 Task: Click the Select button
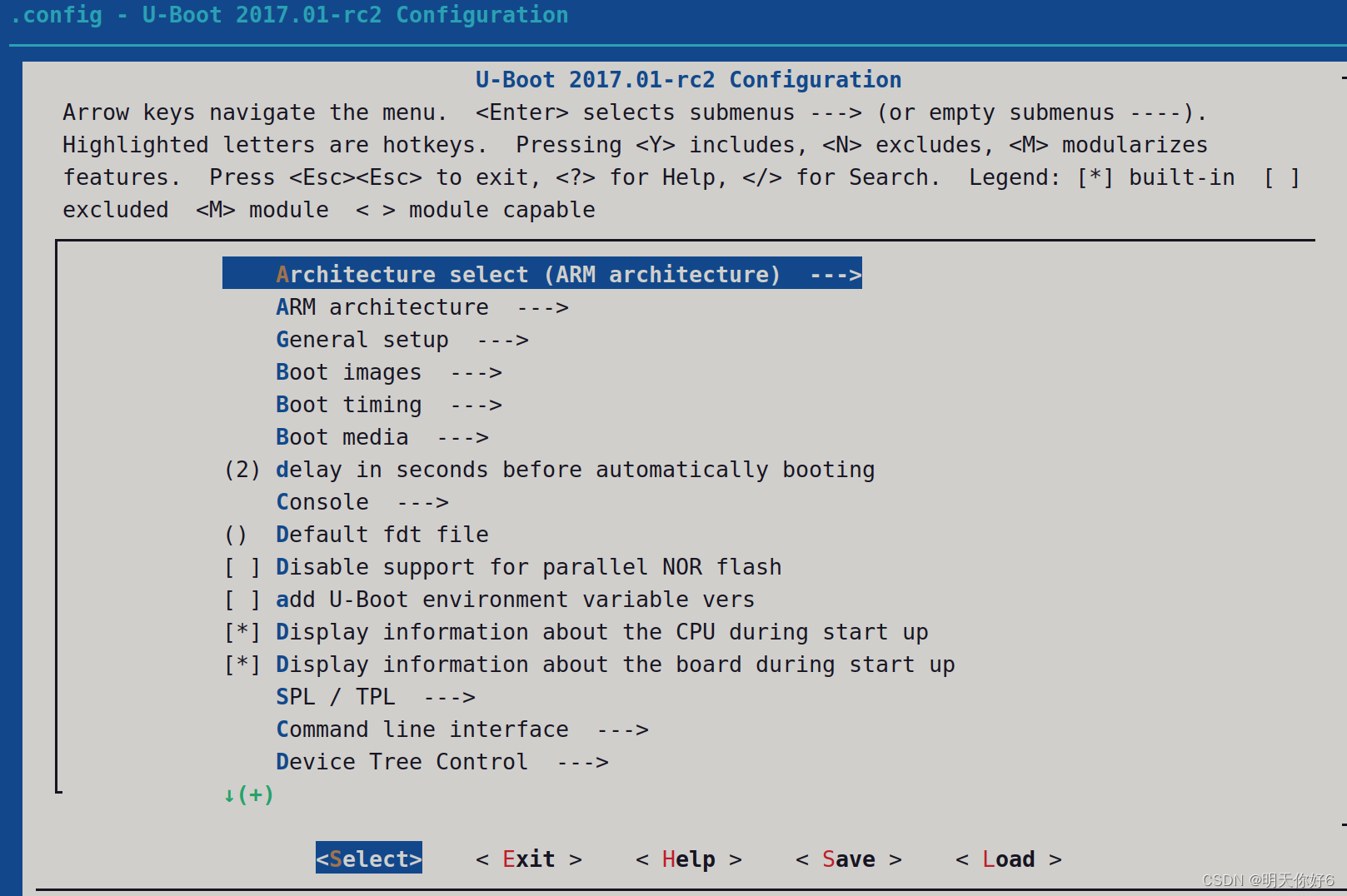(369, 859)
